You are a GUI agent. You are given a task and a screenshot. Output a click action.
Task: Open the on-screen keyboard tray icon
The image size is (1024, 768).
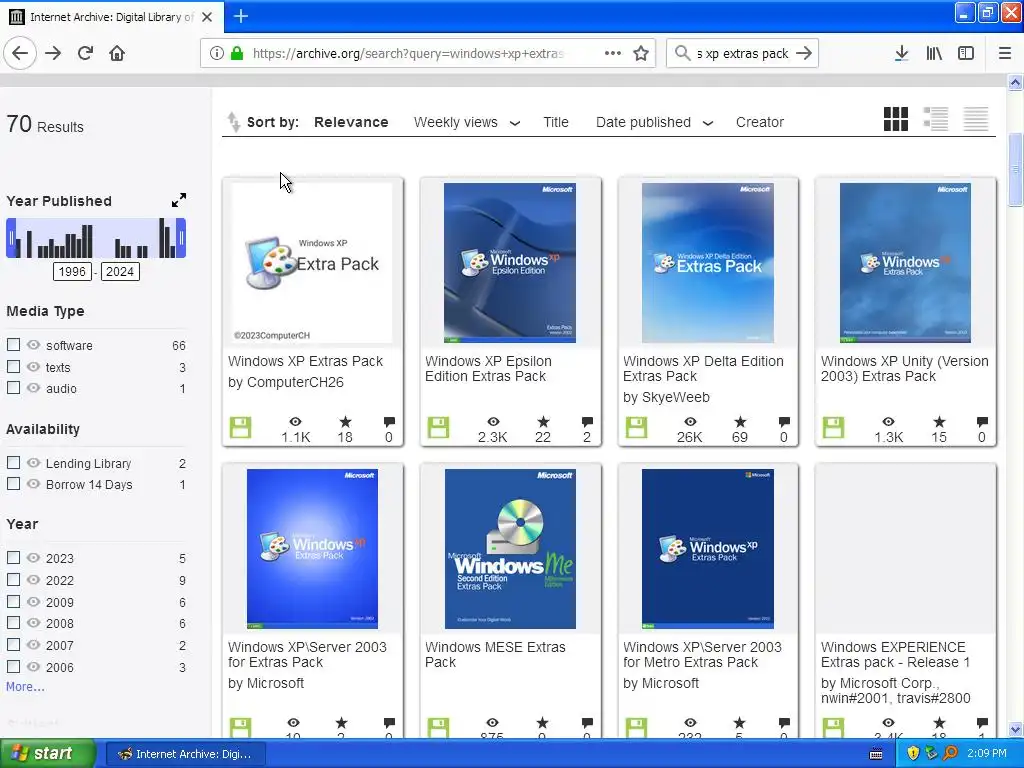[876, 754]
